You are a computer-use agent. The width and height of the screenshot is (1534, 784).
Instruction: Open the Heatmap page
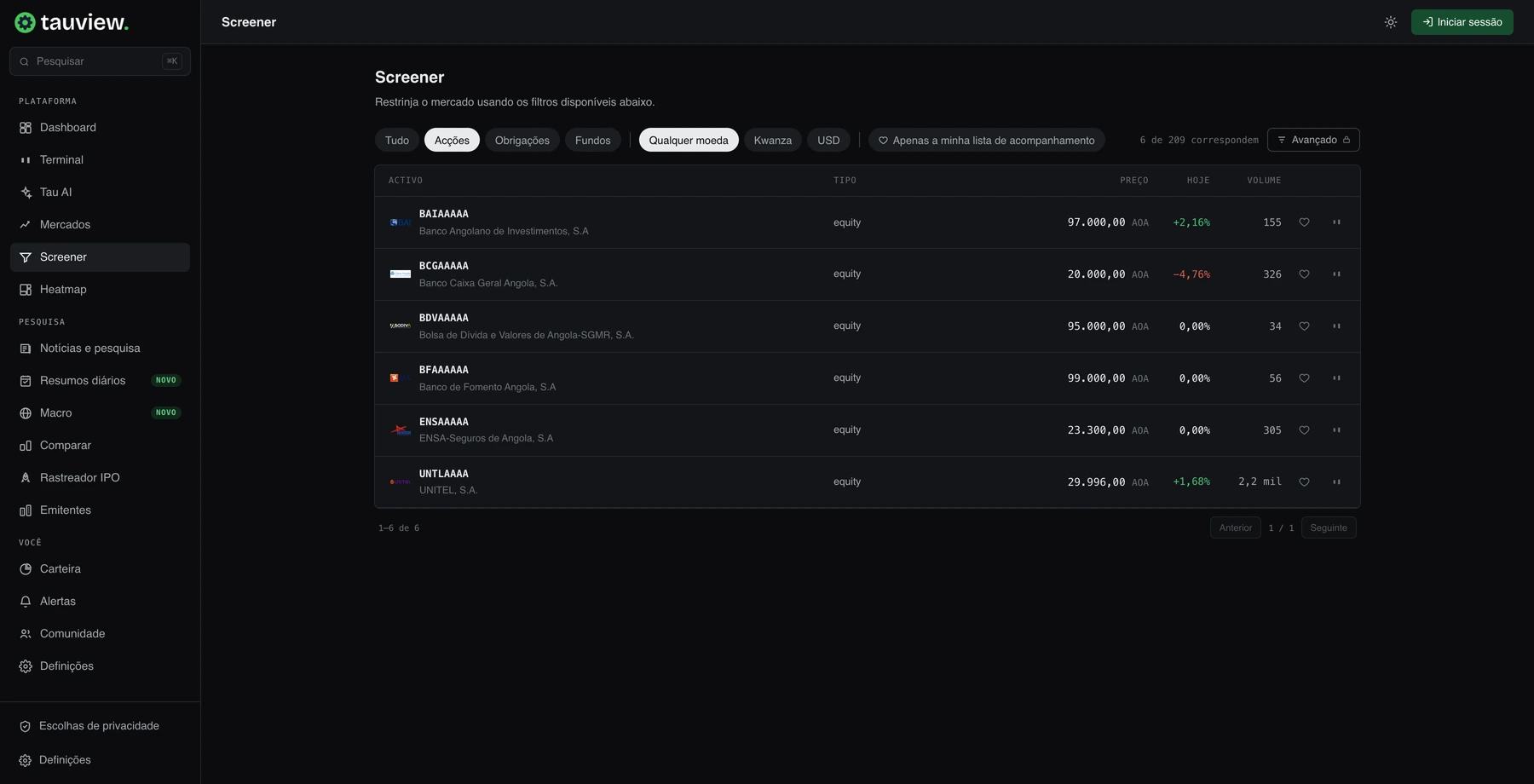(100, 290)
